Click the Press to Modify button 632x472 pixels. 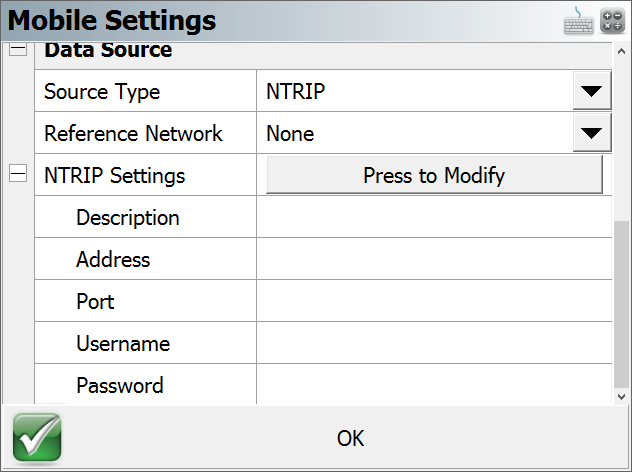click(434, 175)
